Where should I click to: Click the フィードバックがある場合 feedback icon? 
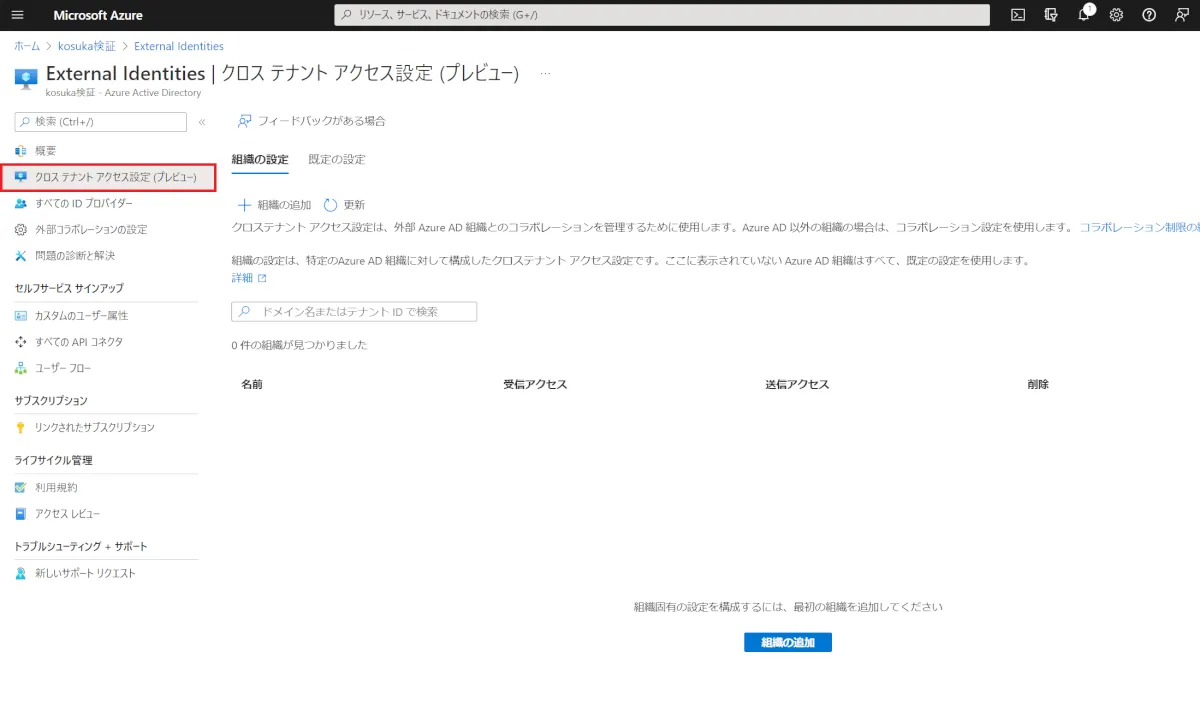[x=244, y=121]
